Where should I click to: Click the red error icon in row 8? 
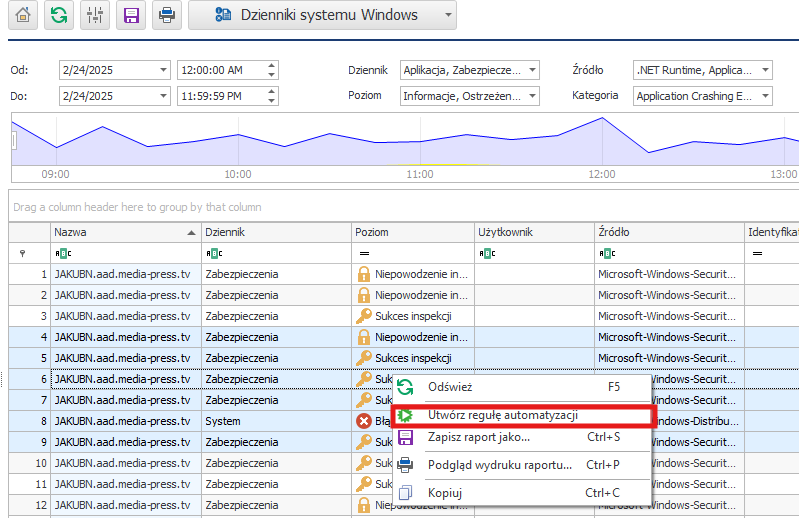[x=363, y=421]
